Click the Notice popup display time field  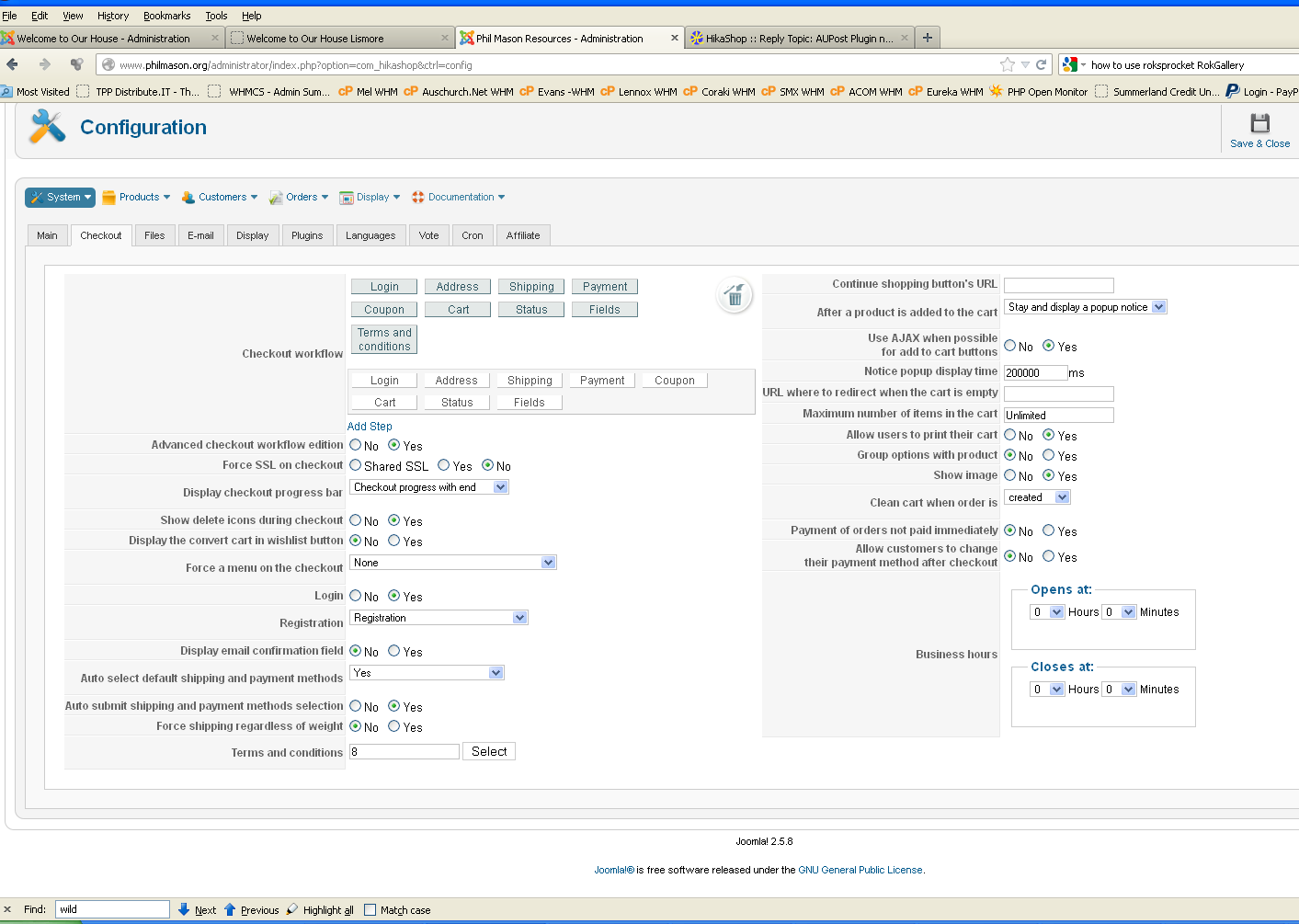point(1036,373)
